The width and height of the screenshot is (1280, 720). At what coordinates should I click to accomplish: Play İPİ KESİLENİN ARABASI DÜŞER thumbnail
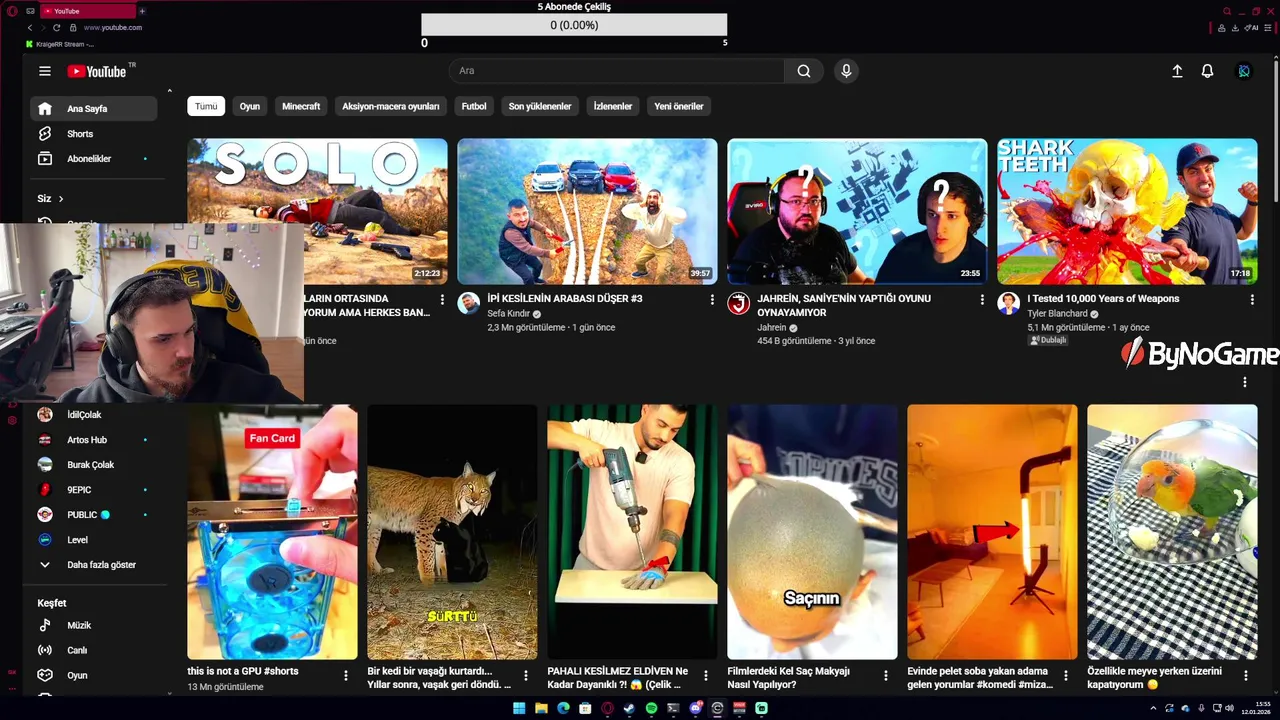pyautogui.click(x=587, y=211)
